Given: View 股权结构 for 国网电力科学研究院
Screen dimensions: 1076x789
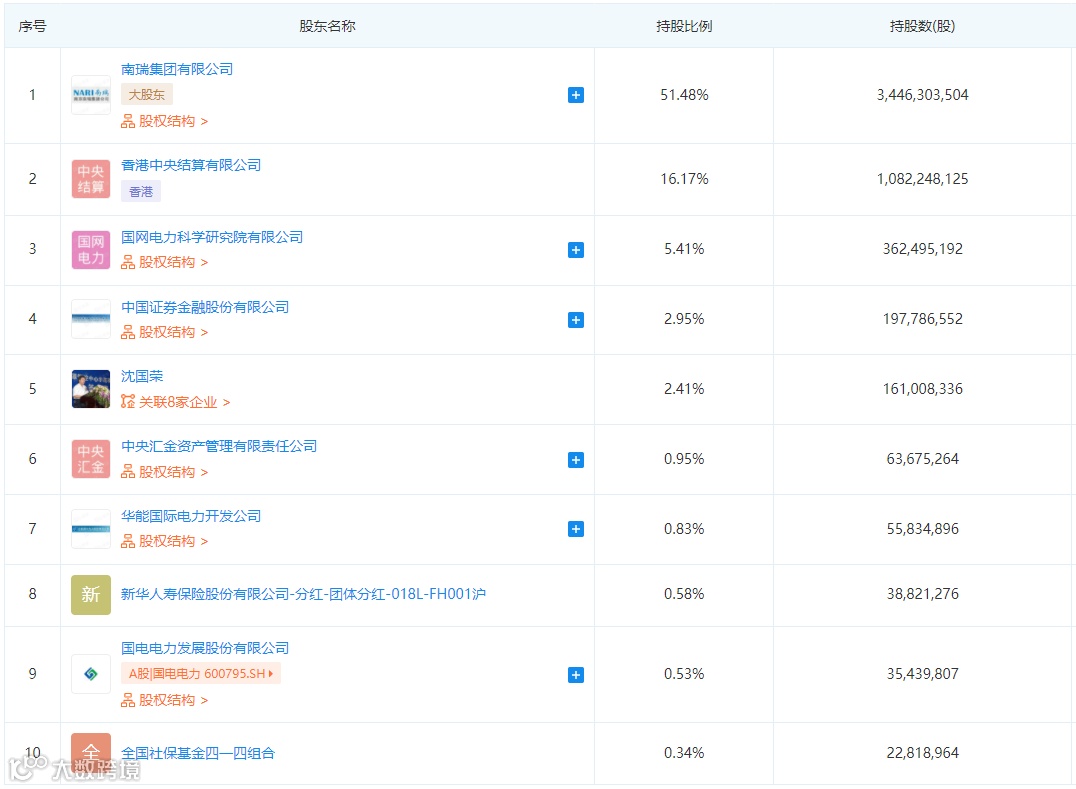Looking at the screenshot, I should coord(165,263).
